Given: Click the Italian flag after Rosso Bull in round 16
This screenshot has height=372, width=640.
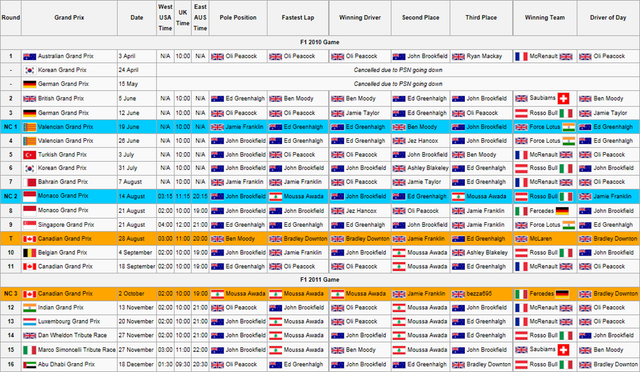Looking at the screenshot, I should [x=566, y=365].
